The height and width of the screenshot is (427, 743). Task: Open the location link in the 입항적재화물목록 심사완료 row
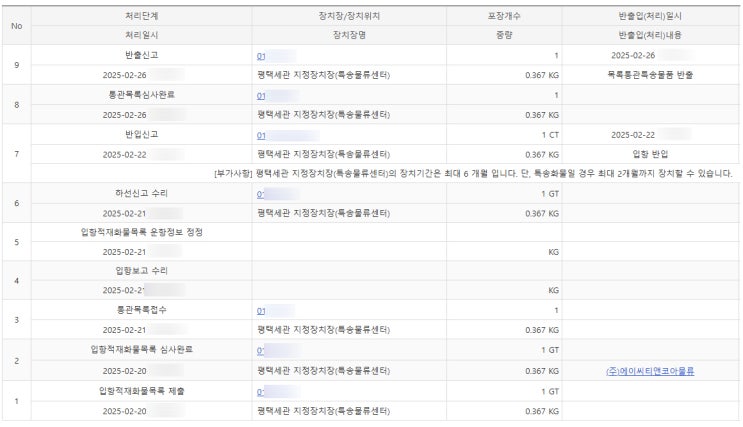[x=260, y=351]
